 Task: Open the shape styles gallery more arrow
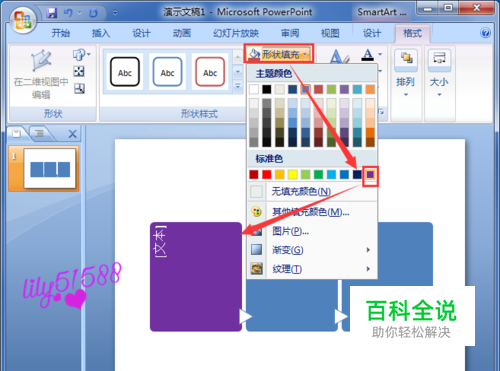pos(238,86)
